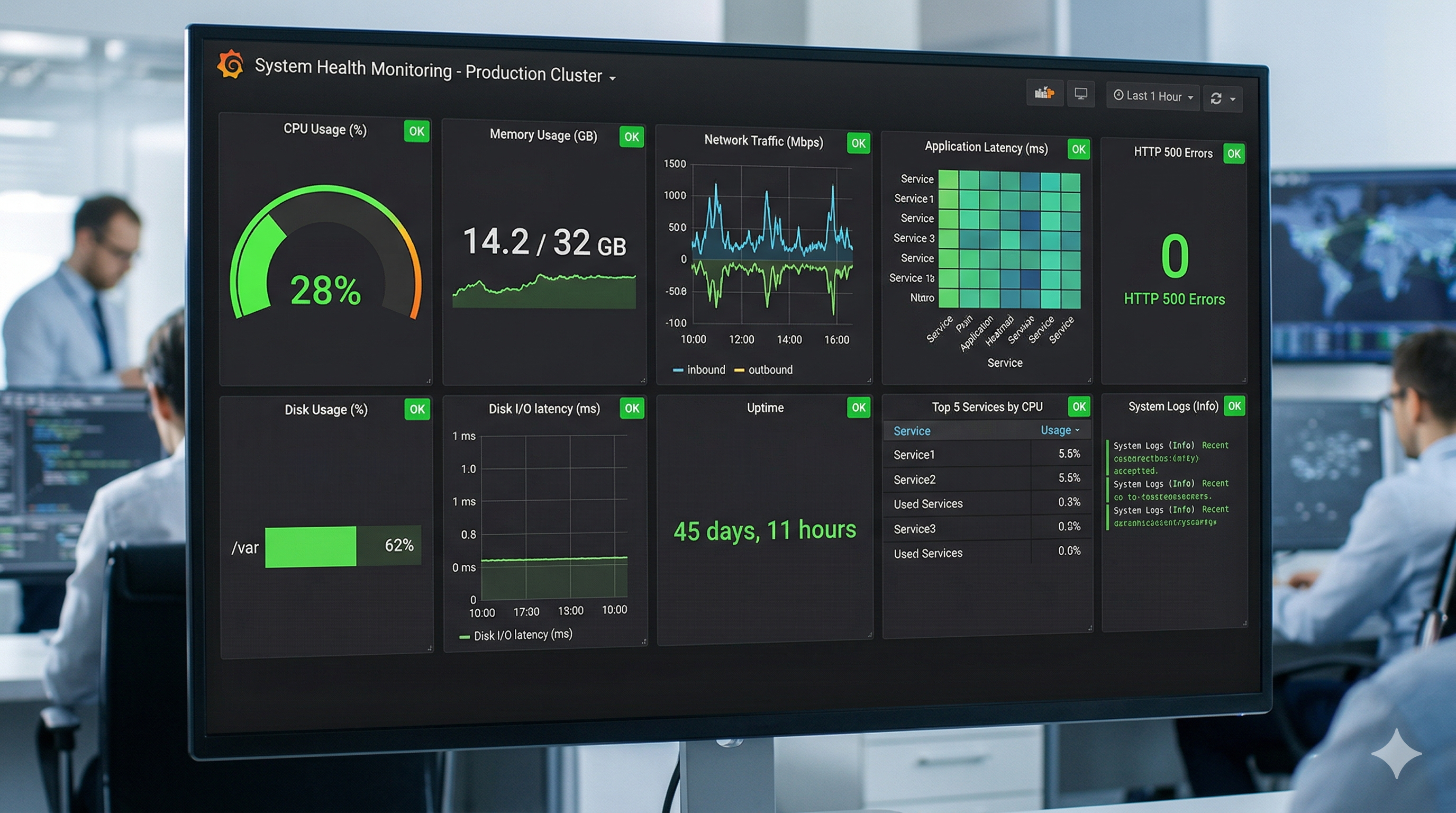Click the orange panel sharing icon in toolbar
1456x813 pixels.
point(1045,94)
